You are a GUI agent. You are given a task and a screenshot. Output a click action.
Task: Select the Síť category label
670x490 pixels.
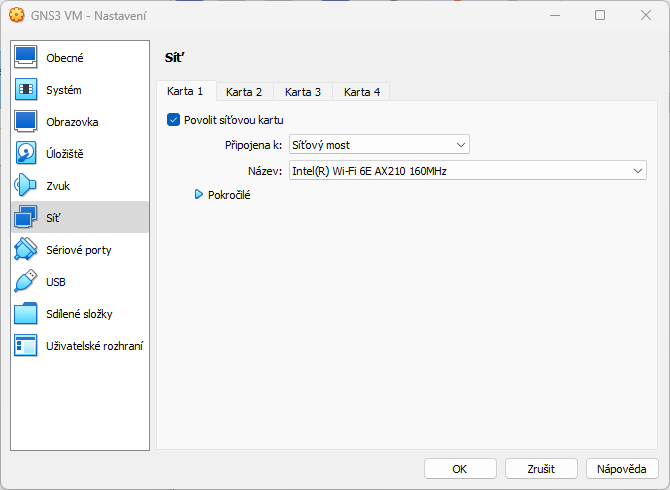pos(53,218)
